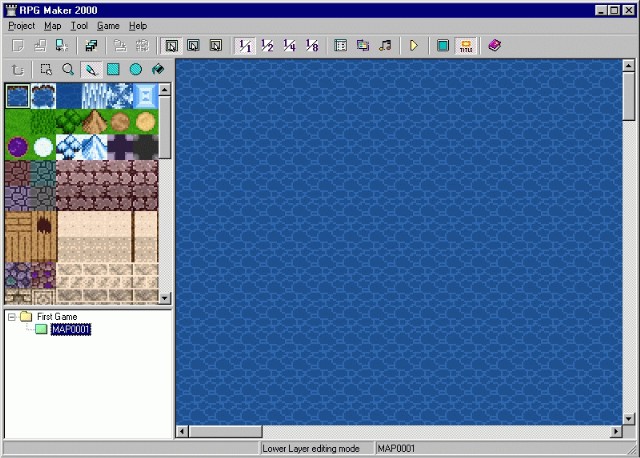Select the waterfall ice tile
This screenshot has width=640, height=458.
pos(95,96)
